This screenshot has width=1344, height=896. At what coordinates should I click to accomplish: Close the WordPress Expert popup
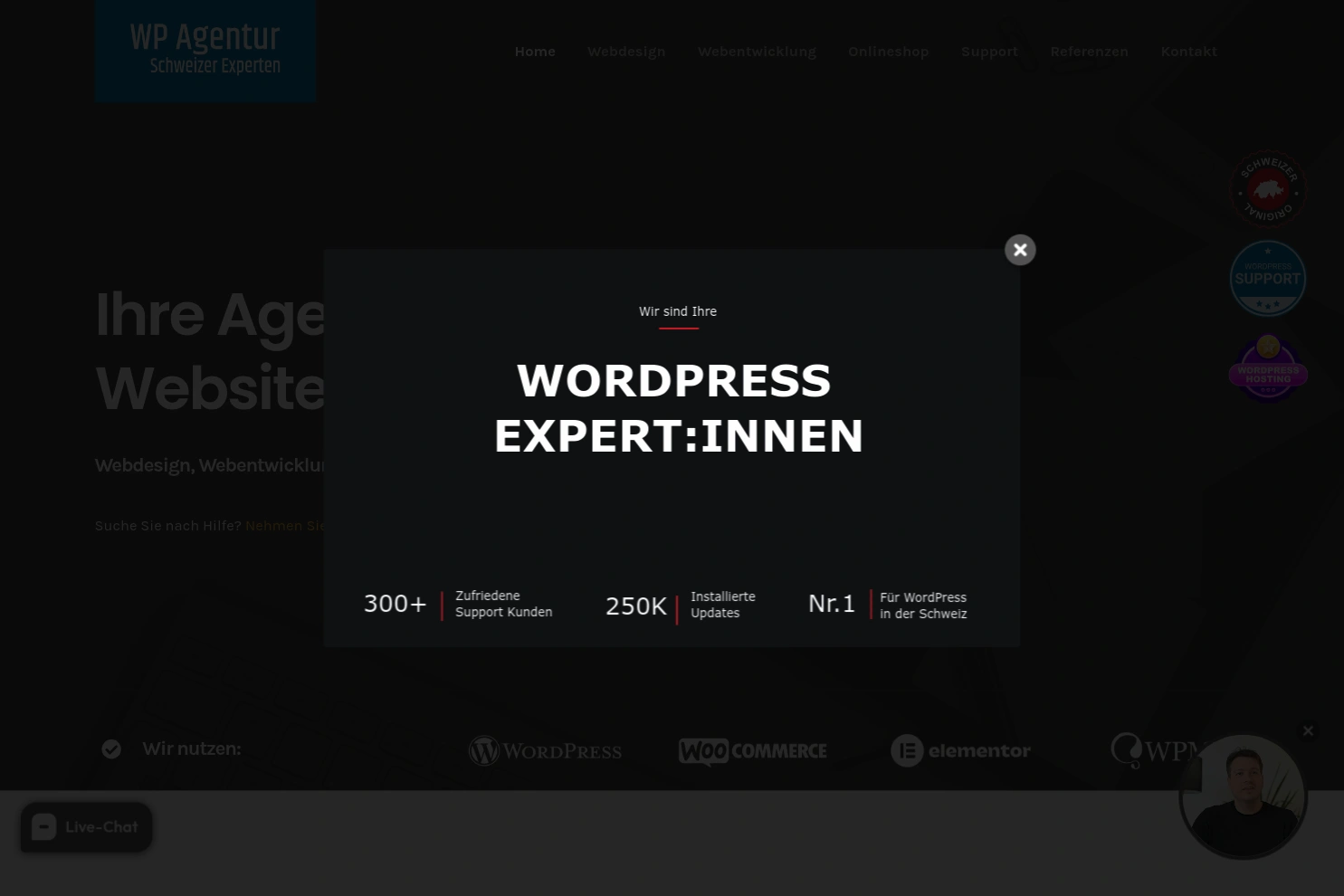click(x=1020, y=250)
